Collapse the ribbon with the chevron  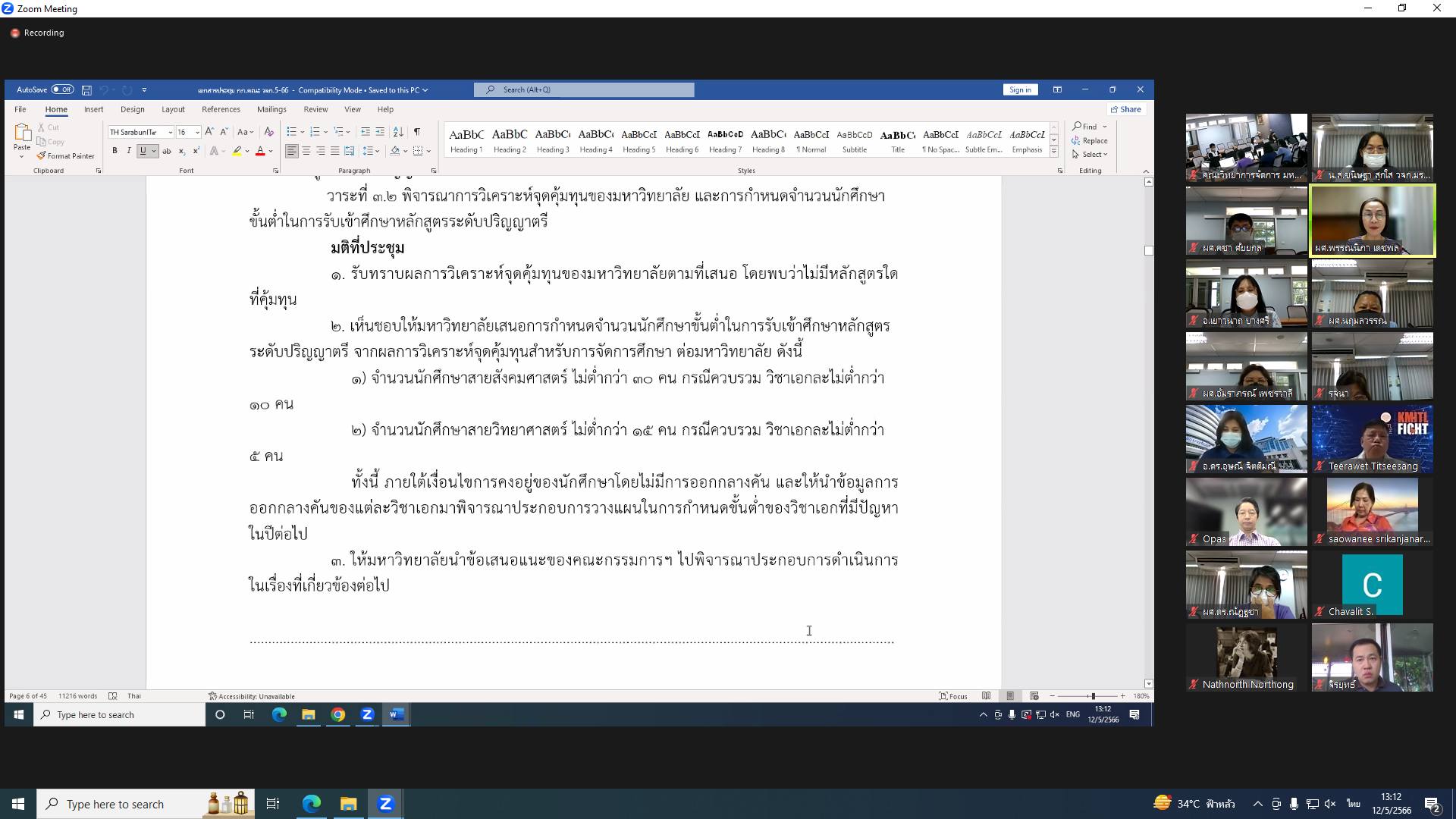pos(1146,171)
